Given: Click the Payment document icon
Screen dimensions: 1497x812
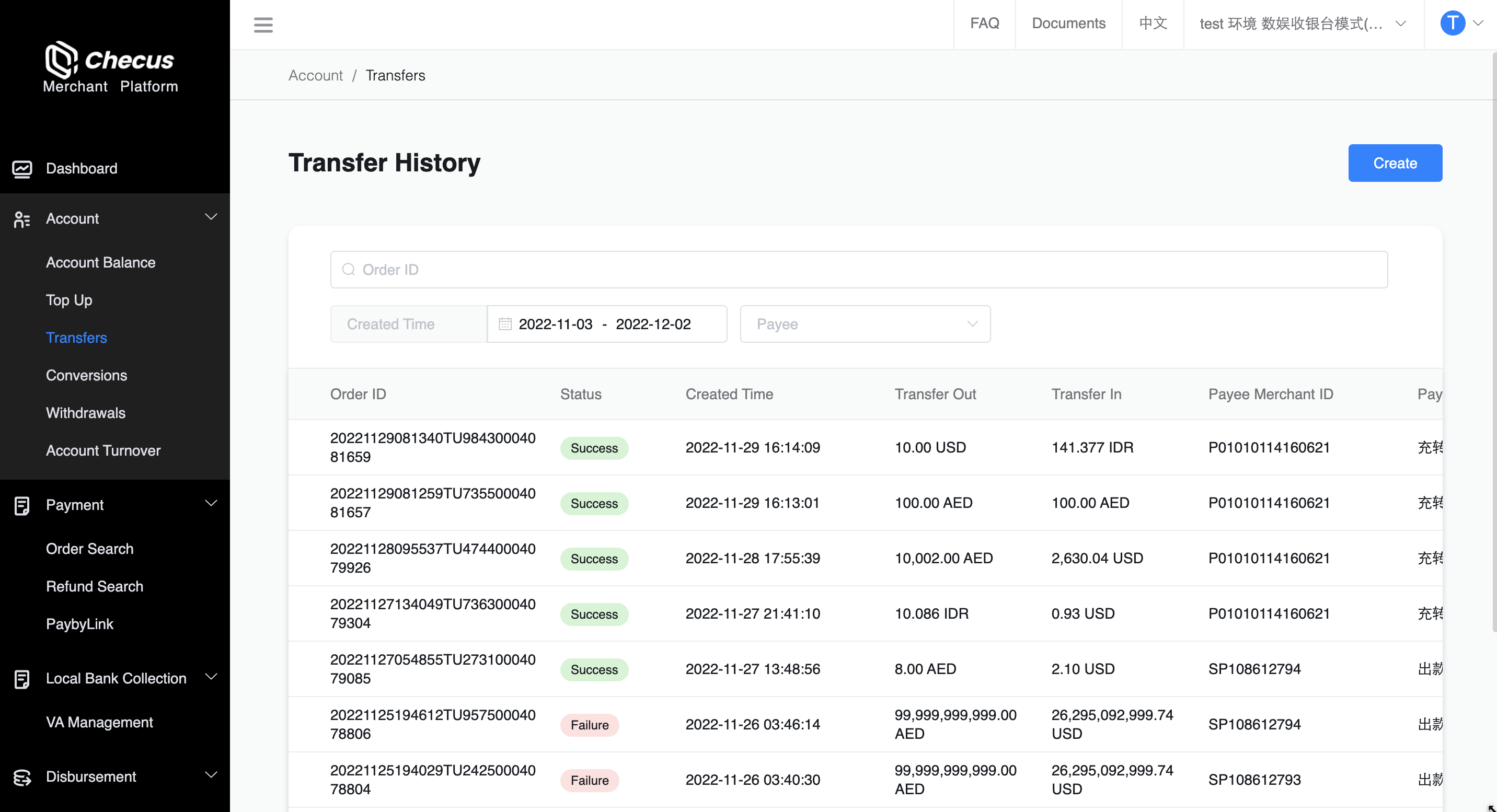Looking at the screenshot, I should pos(22,505).
